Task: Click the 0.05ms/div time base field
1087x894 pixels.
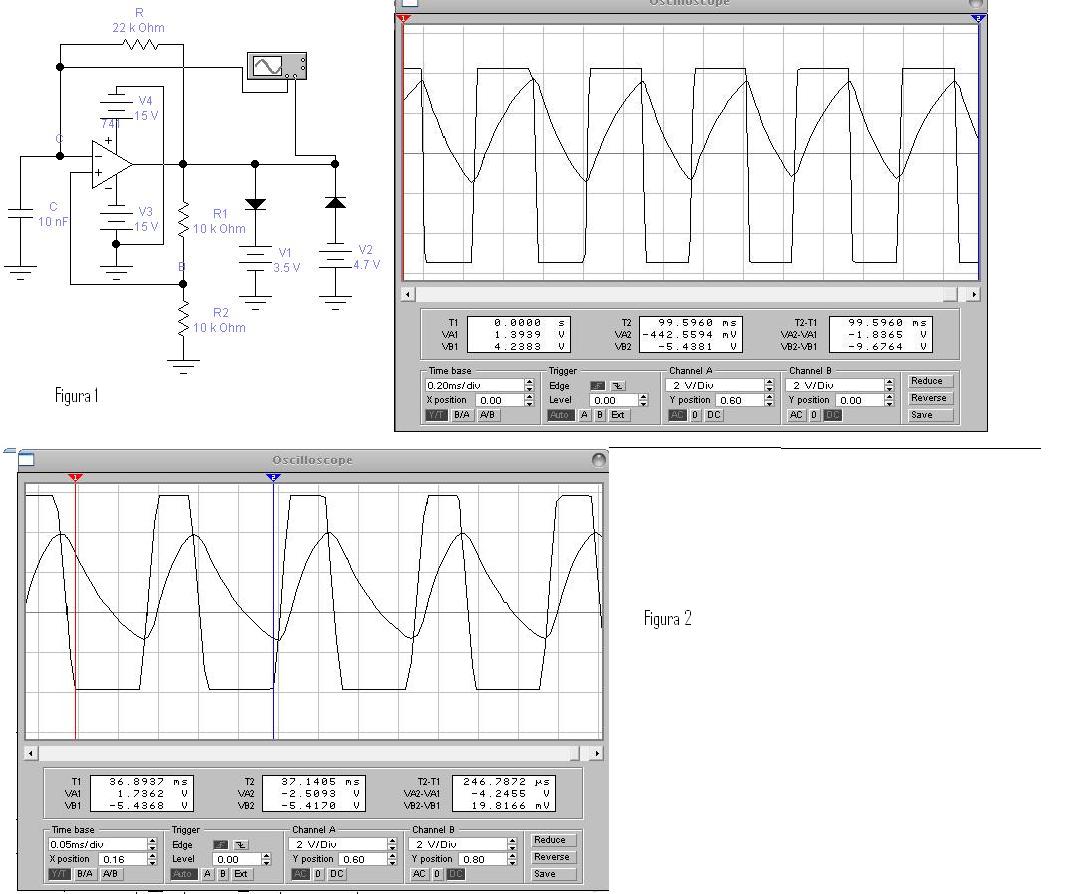Action: (x=96, y=844)
